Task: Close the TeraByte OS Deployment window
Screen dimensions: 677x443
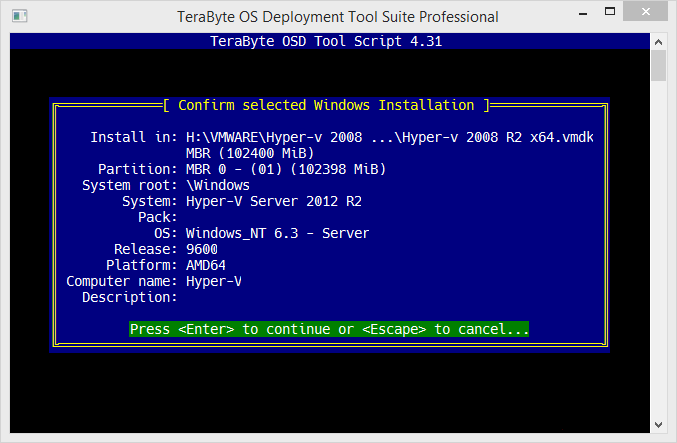Action: click(x=645, y=12)
